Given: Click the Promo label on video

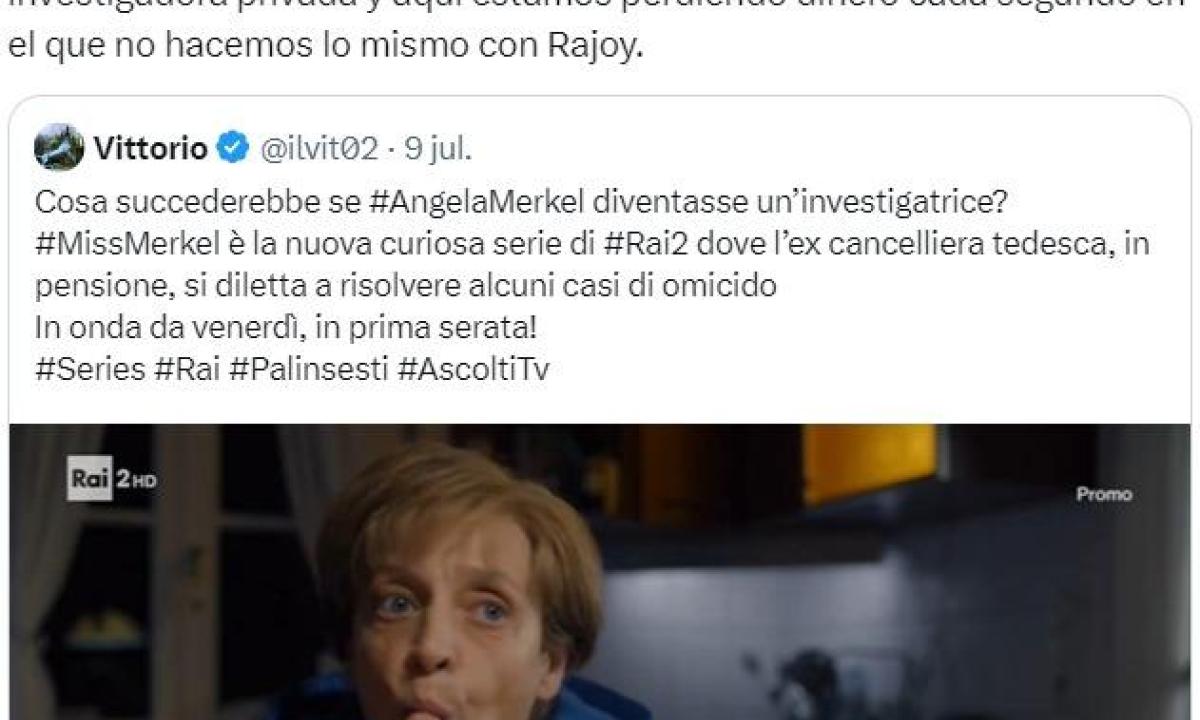Looking at the screenshot, I should pyautogui.click(x=1104, y=494).
